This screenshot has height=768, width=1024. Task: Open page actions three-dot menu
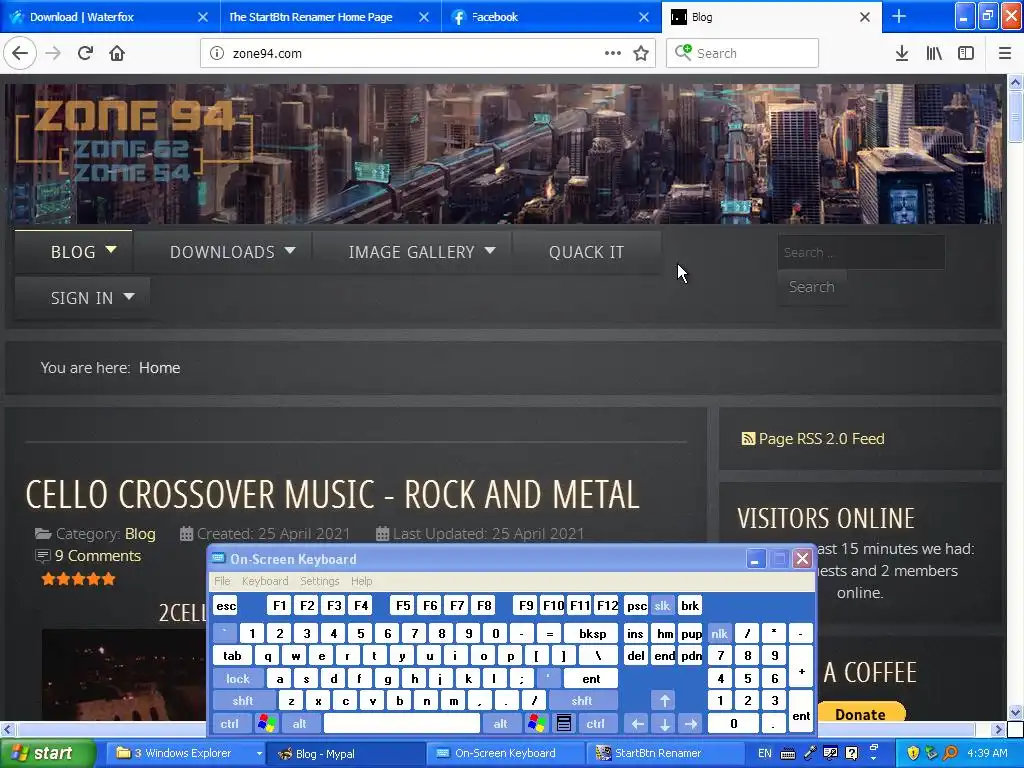pos(613,53)
